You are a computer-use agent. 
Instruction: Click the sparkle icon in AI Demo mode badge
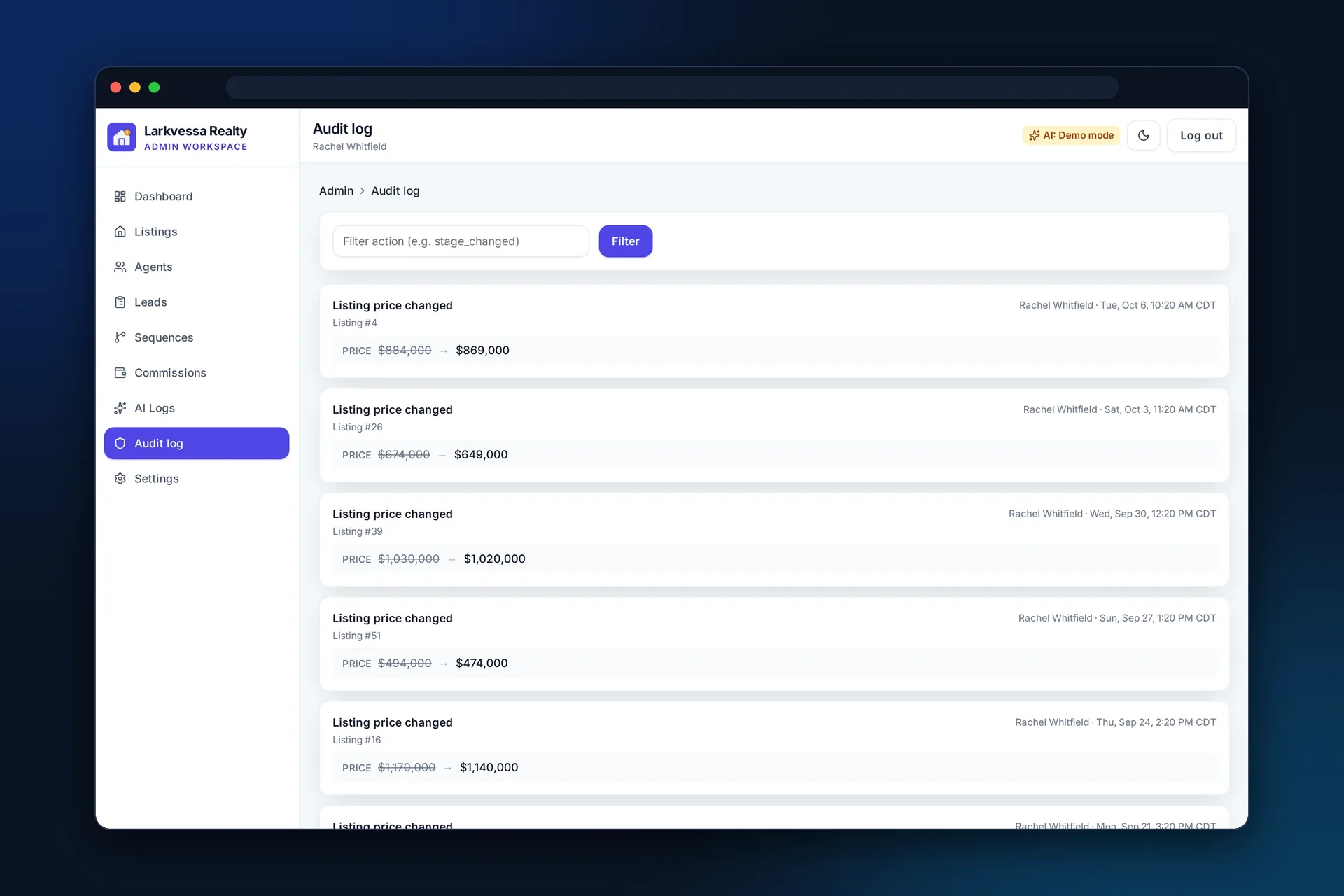tap(1034, 136)
